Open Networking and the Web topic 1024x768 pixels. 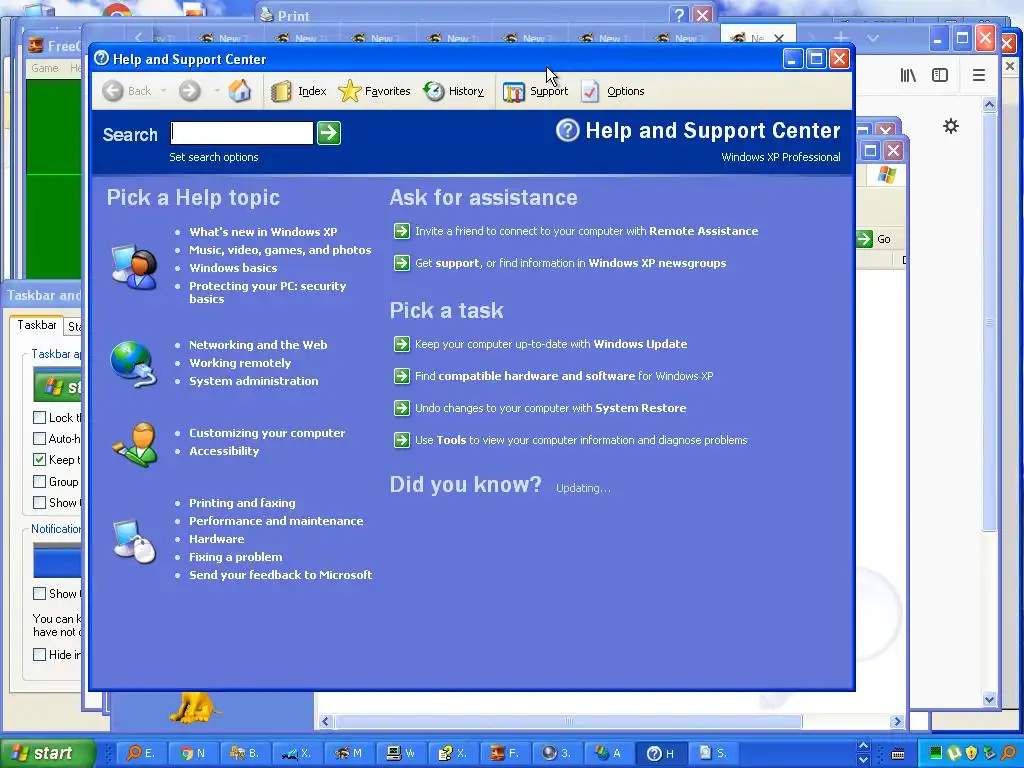pos(258,345)
